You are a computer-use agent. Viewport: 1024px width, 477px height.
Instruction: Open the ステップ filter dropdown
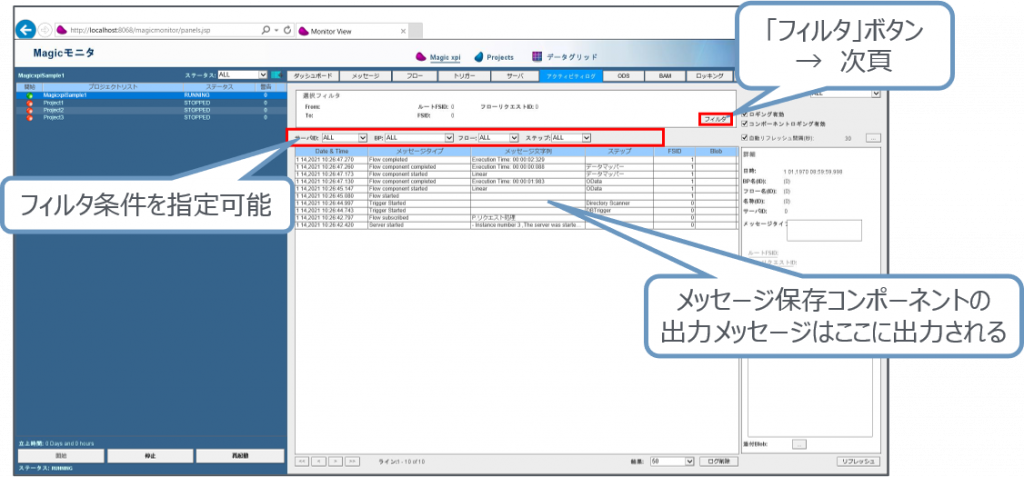click(572, 137)
